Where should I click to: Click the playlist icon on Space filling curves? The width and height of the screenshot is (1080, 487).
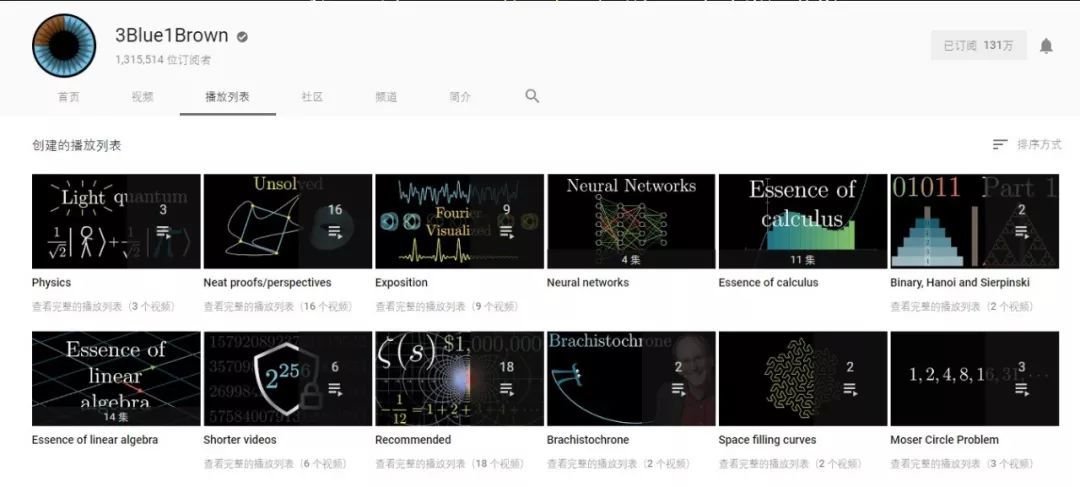(x=850, y=389)
